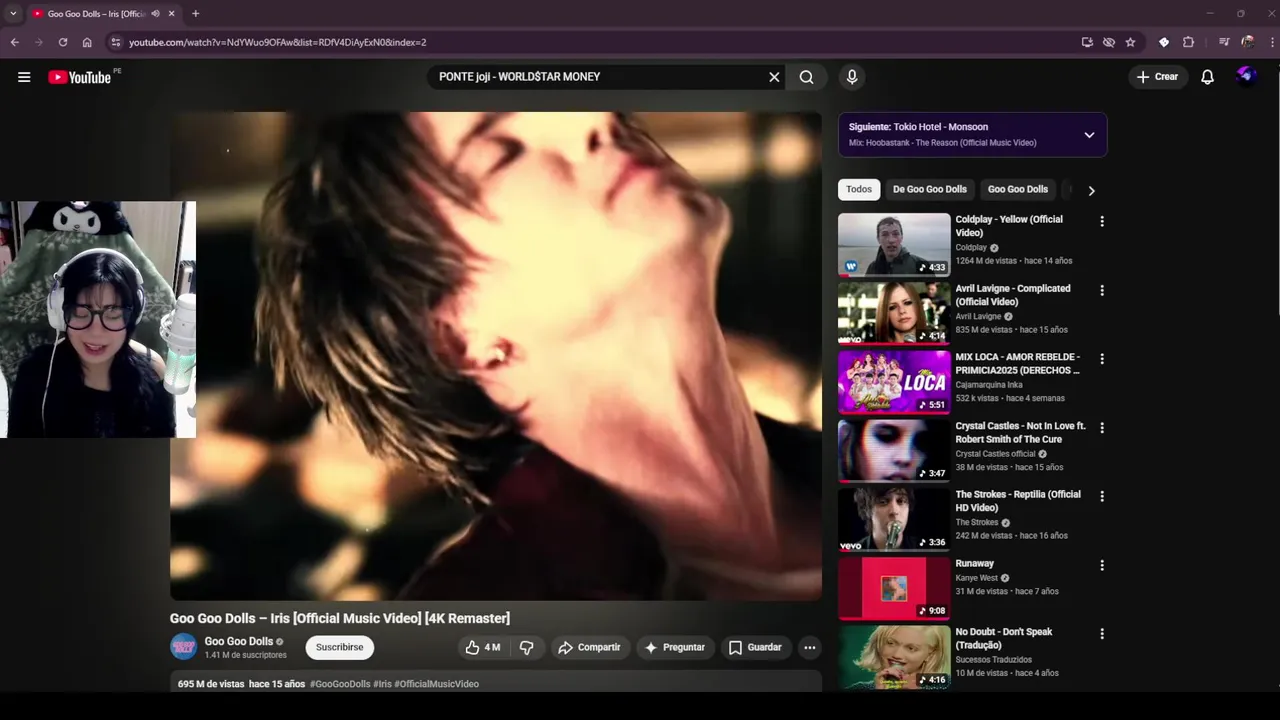Image resolution: width=1280 pixels, height=720 pixels.
Task: Go back with browser back arrow
Action: [15, 42]
